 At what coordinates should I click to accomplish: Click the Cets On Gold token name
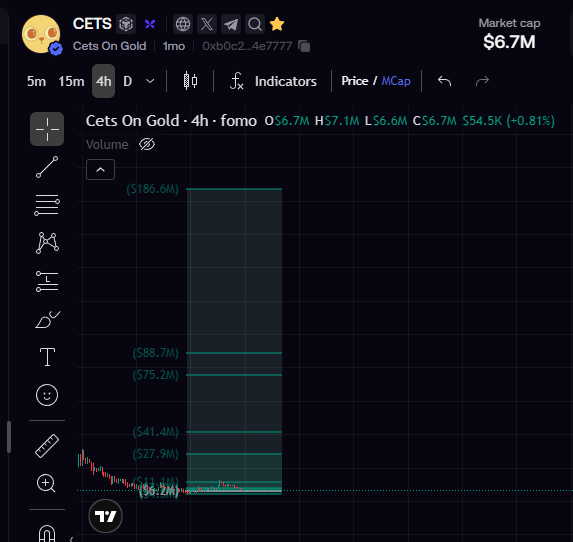tap(110, 46)
